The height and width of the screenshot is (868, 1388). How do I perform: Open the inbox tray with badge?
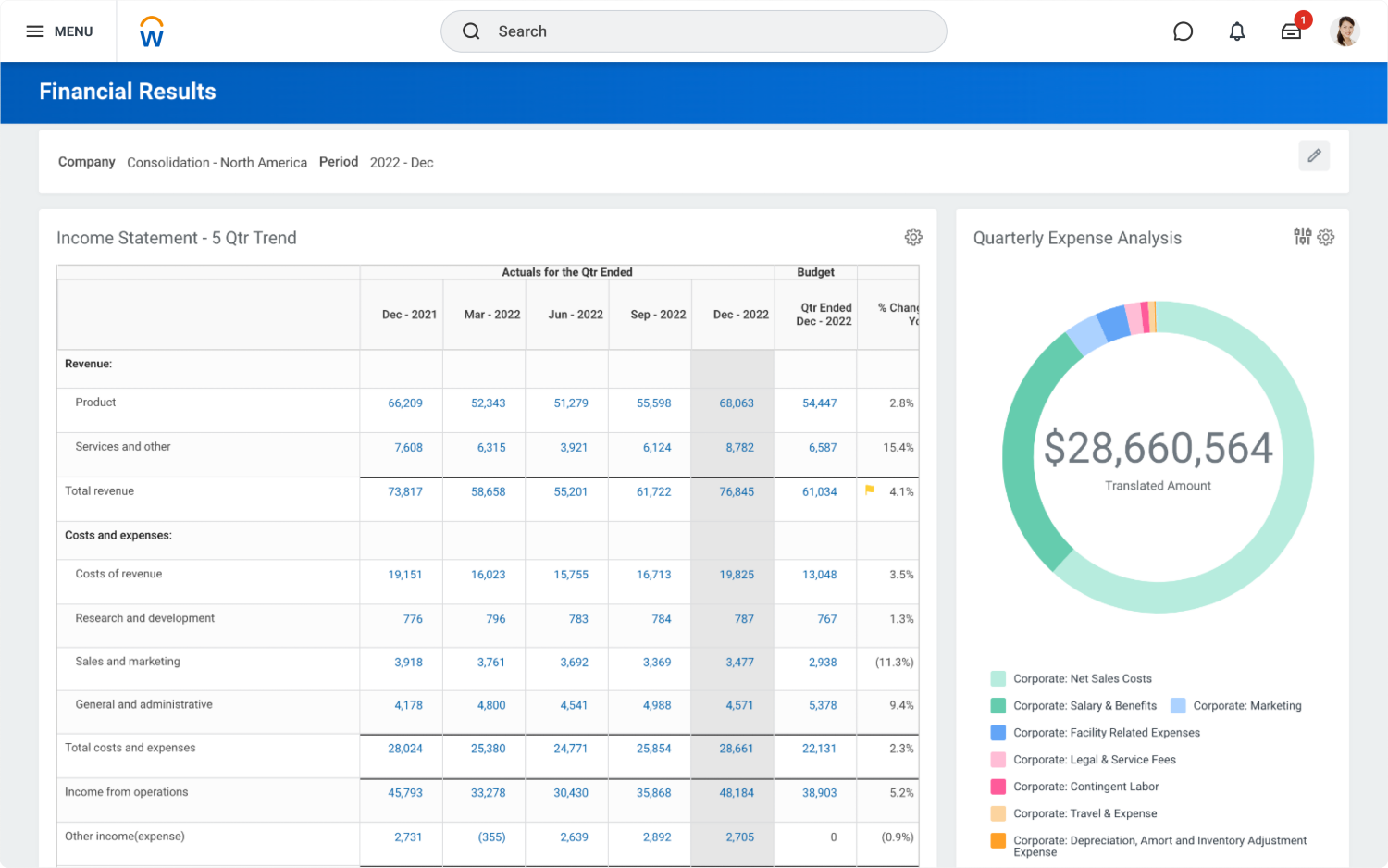(1292, 31)
